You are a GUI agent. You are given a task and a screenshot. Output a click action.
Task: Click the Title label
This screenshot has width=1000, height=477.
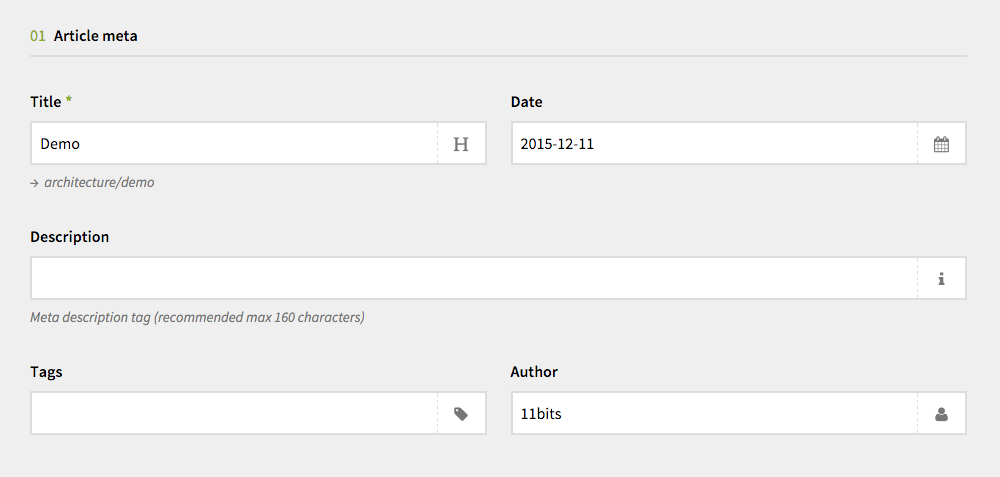46,102
